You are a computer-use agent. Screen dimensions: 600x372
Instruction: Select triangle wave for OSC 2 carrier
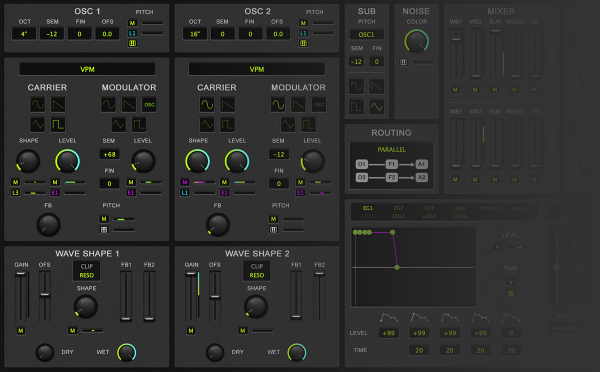(207, 124)
